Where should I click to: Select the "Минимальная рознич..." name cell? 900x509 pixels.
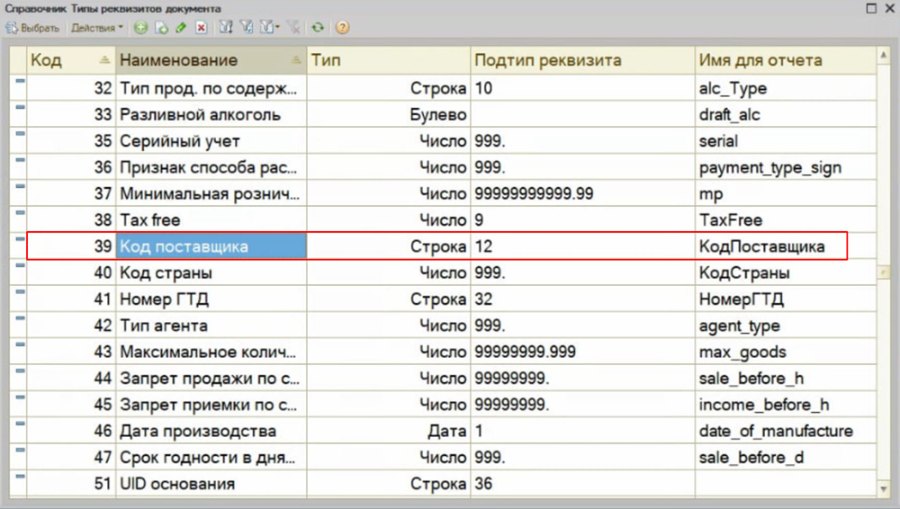point(211,194)
